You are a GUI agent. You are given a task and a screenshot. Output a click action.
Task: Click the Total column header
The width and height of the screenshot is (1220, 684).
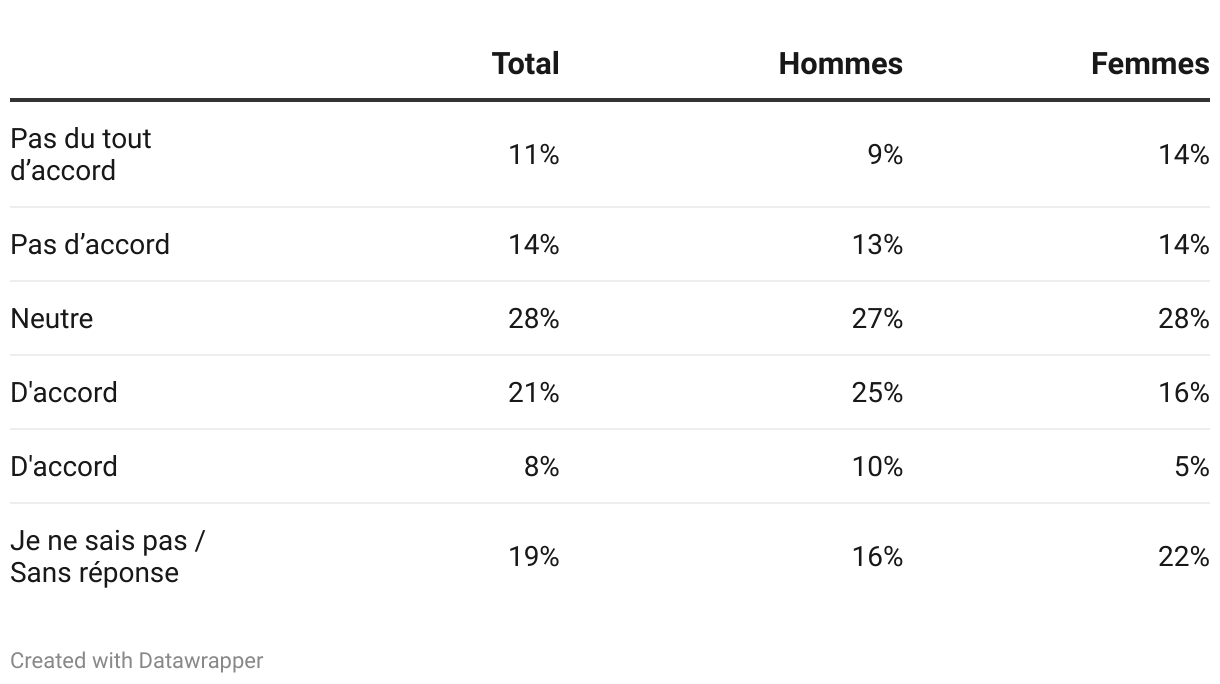pos(526,64)
